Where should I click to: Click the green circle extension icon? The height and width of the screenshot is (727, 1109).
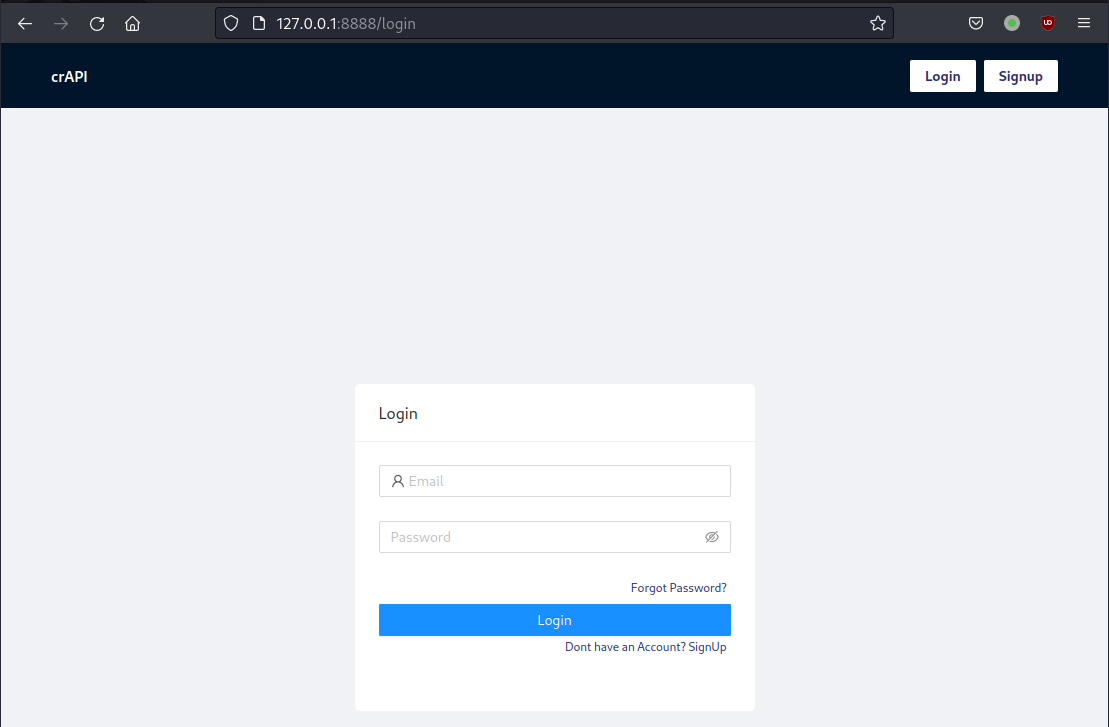[x=1012, y=24]
